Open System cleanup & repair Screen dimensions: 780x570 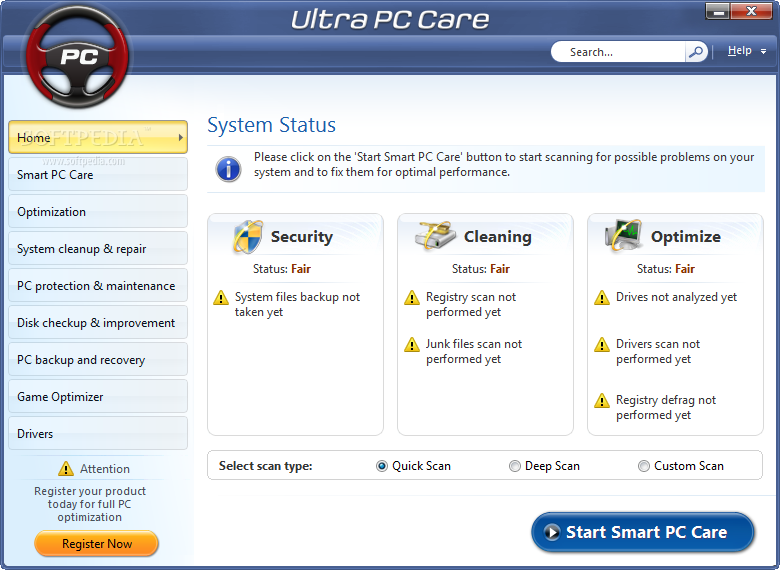[x=98, y=248]
